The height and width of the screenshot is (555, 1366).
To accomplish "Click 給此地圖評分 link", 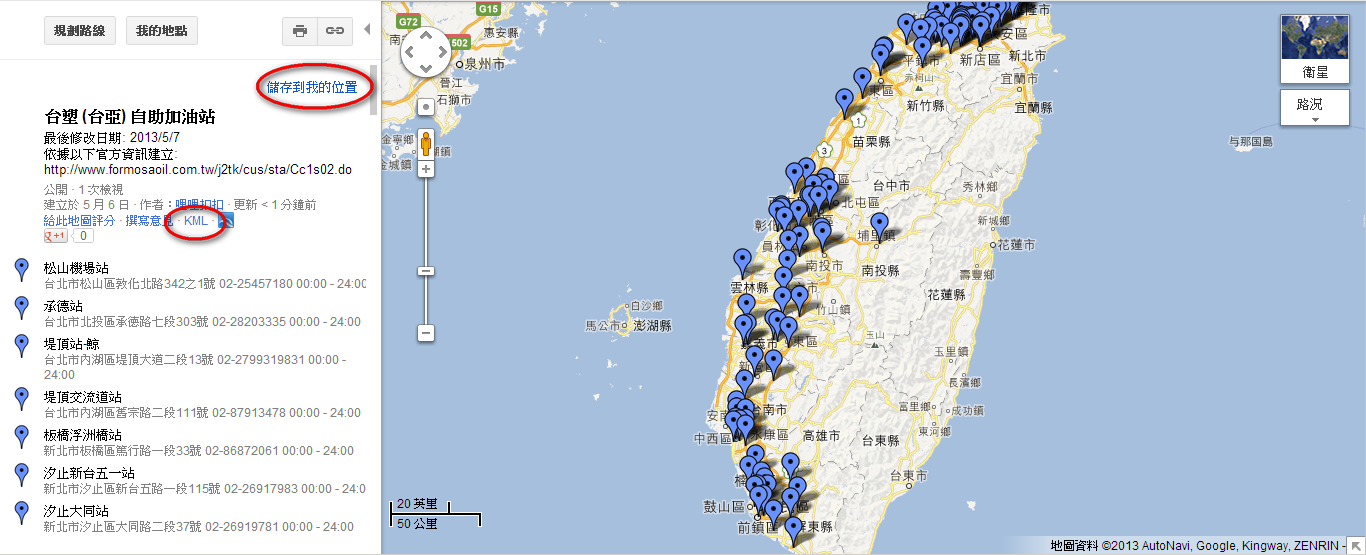I will click(x=80, y=220).
